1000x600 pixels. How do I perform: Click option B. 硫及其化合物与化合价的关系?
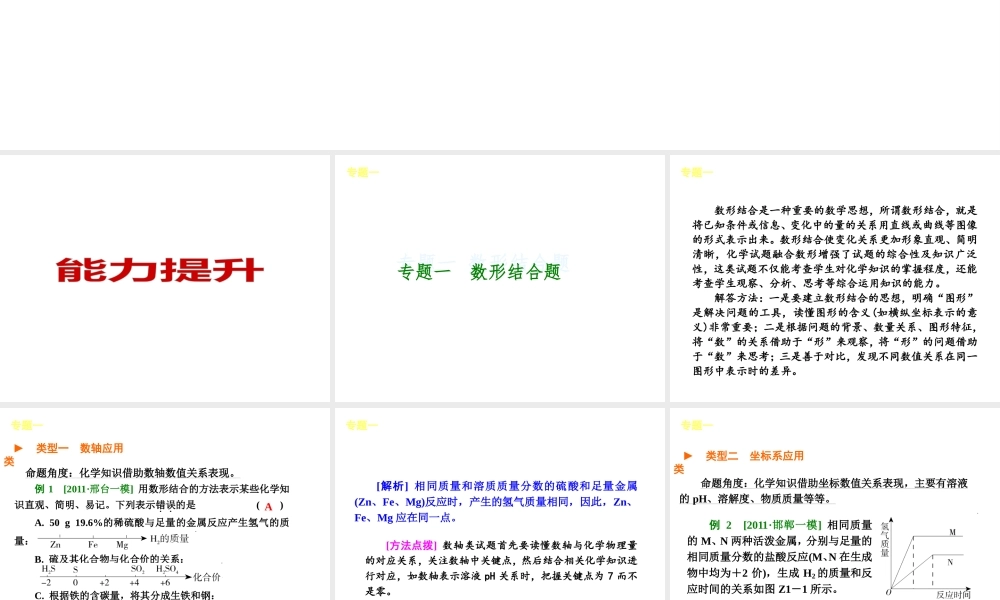[x=110, y=559]
